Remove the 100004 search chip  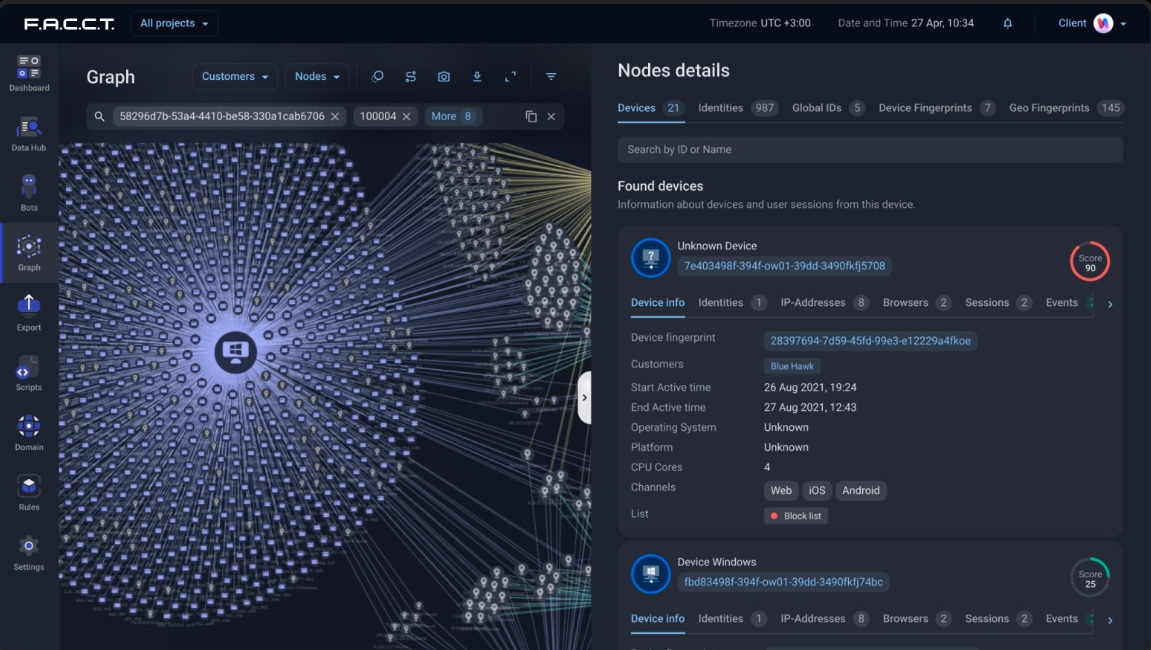(407, 117)
